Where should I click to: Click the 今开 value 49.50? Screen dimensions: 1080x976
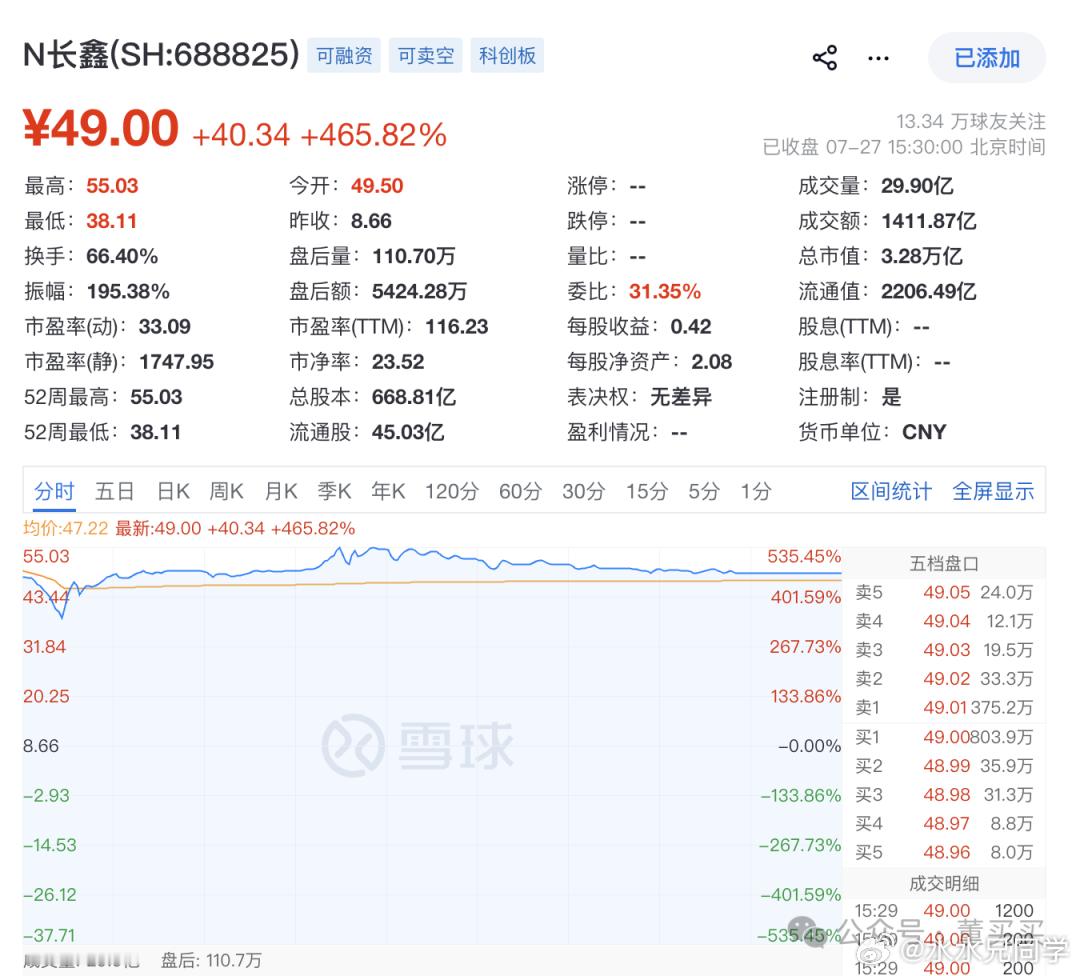click(x=377, y=186)
